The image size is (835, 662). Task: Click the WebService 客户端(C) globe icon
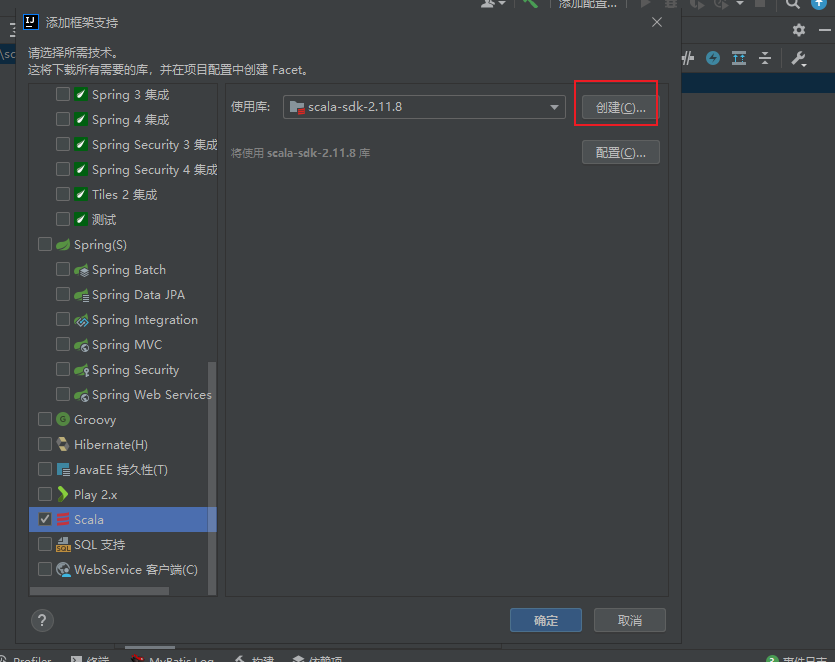coord(63,569)
